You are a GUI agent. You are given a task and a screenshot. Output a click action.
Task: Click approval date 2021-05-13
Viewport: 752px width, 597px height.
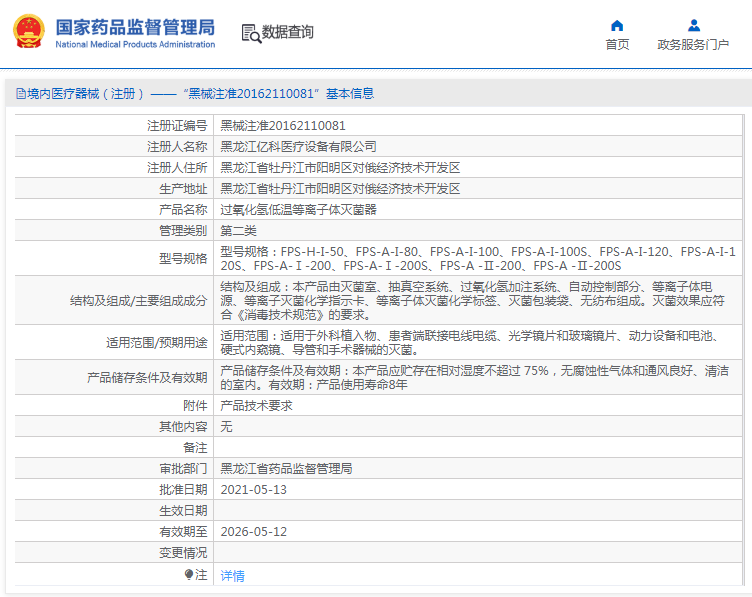253,490
